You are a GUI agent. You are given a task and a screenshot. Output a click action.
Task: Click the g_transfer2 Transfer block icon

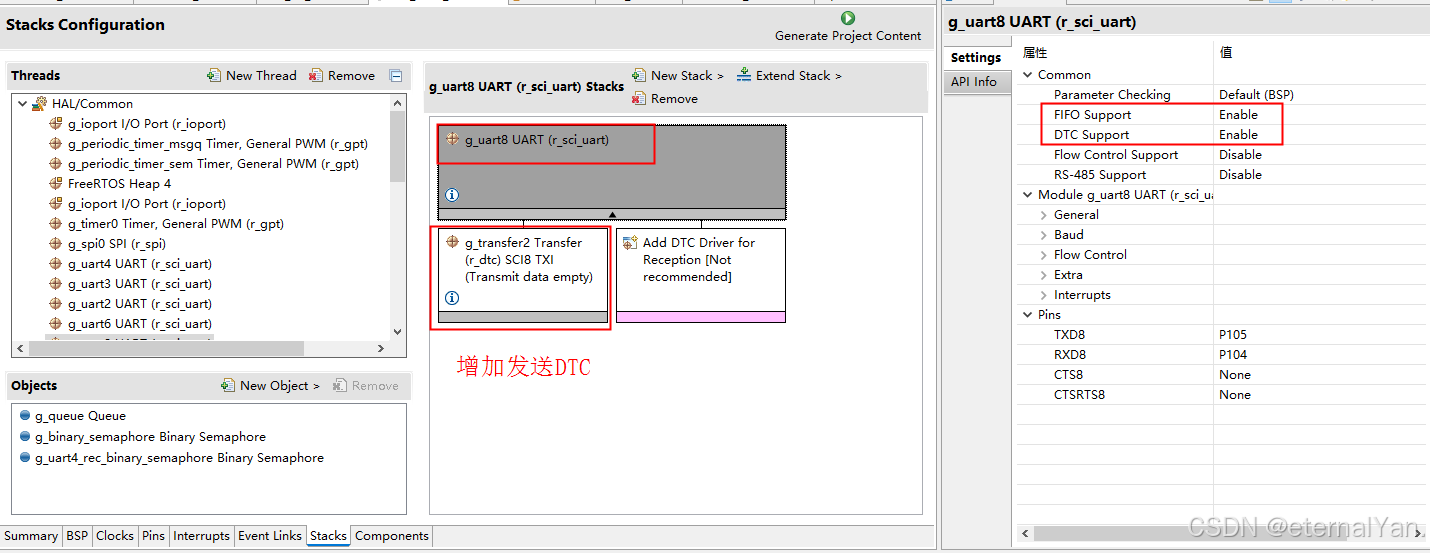click(x=453, y=242)
